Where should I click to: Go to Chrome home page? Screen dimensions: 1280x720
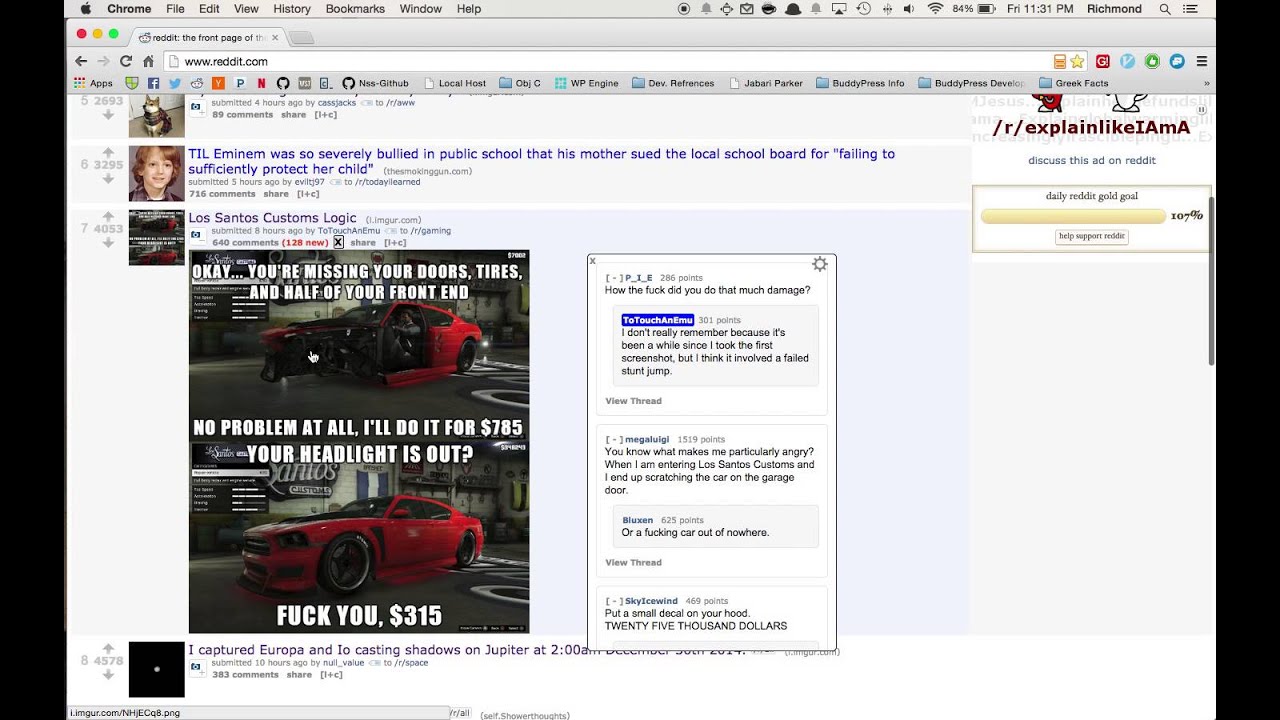pyautogui.click(x=148, y=61)
